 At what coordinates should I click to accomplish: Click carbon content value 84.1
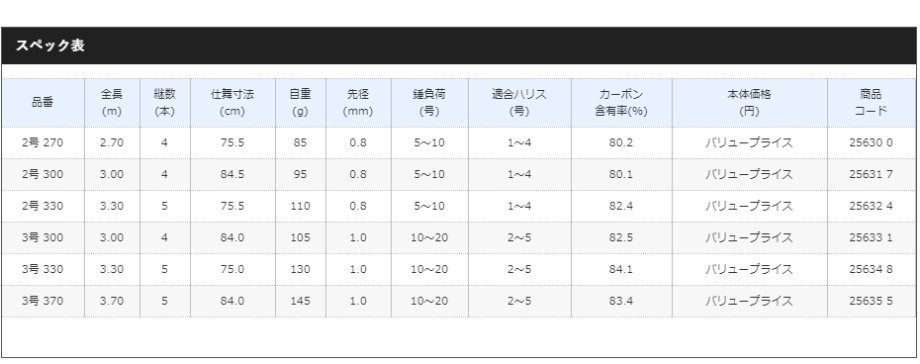(621, 269)
